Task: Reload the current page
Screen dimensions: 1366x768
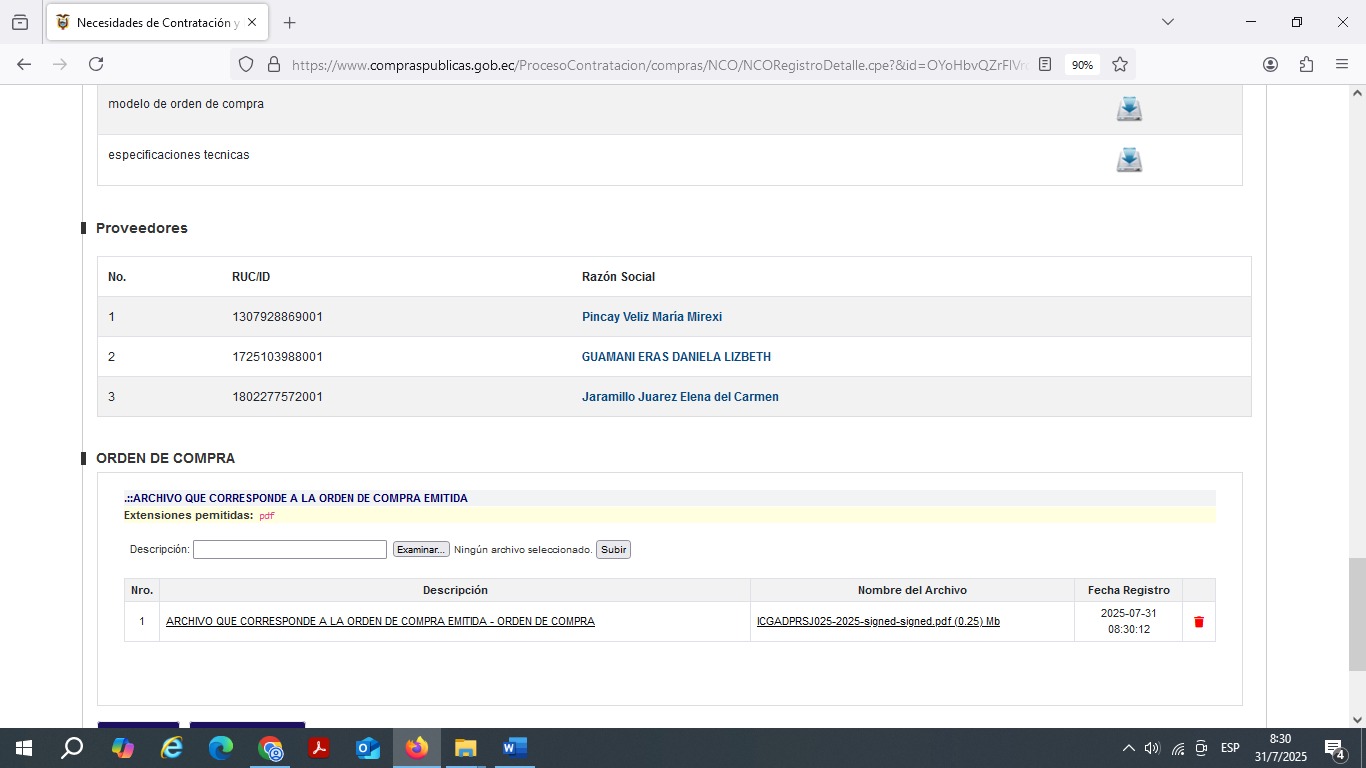Action: click(96, 65)
